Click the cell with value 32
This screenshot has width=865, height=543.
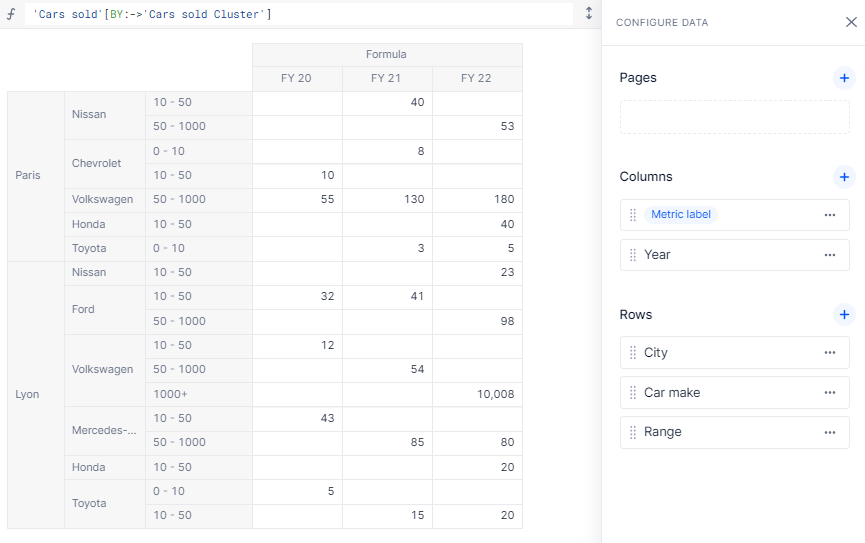pos(297,297)
